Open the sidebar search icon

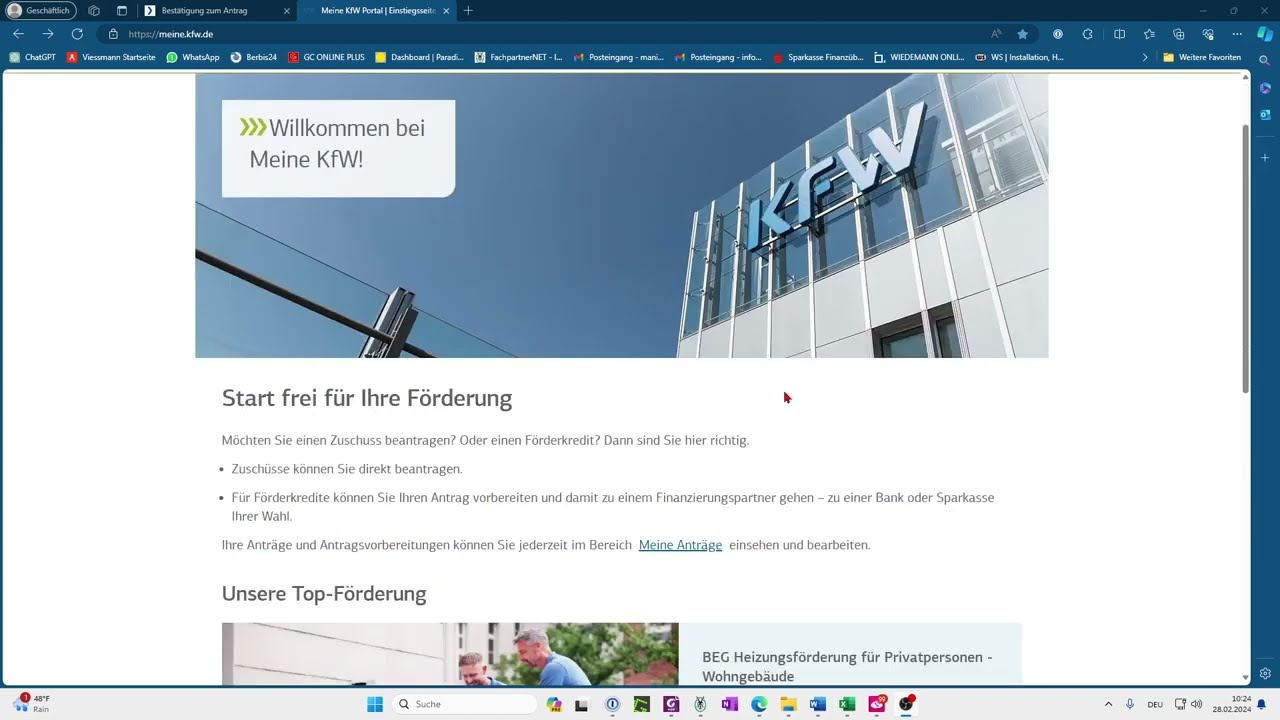tap(1265, 60)
